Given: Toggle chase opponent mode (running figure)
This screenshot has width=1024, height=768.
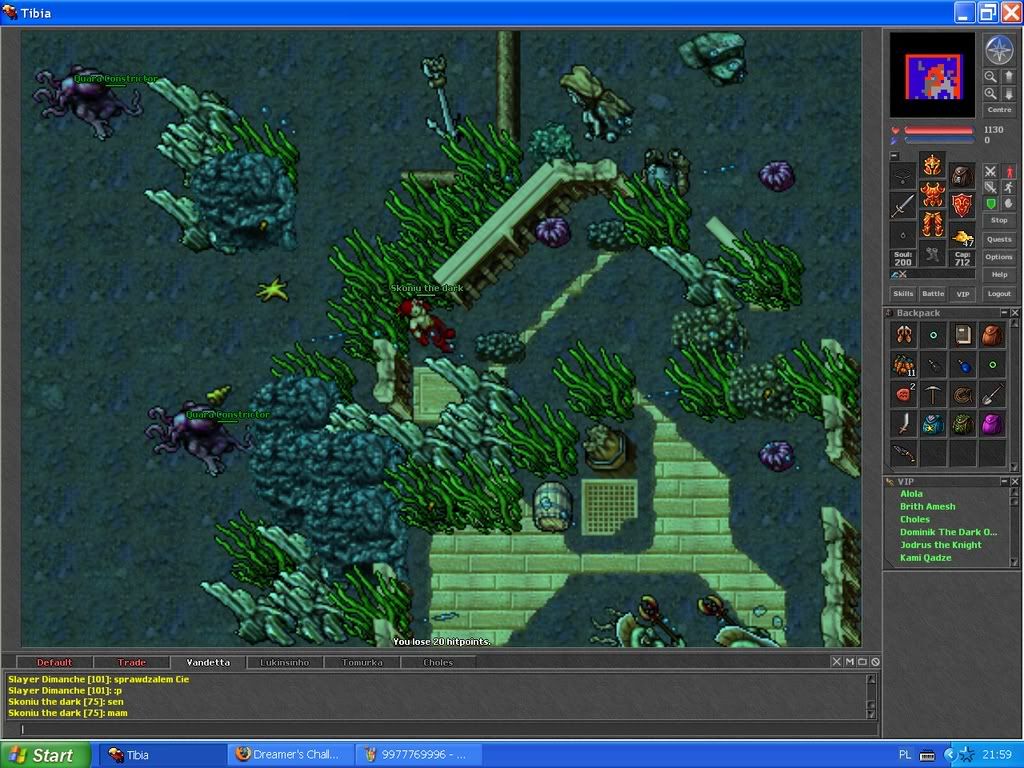Looking at the screenshot, I should pos(1009,187).
